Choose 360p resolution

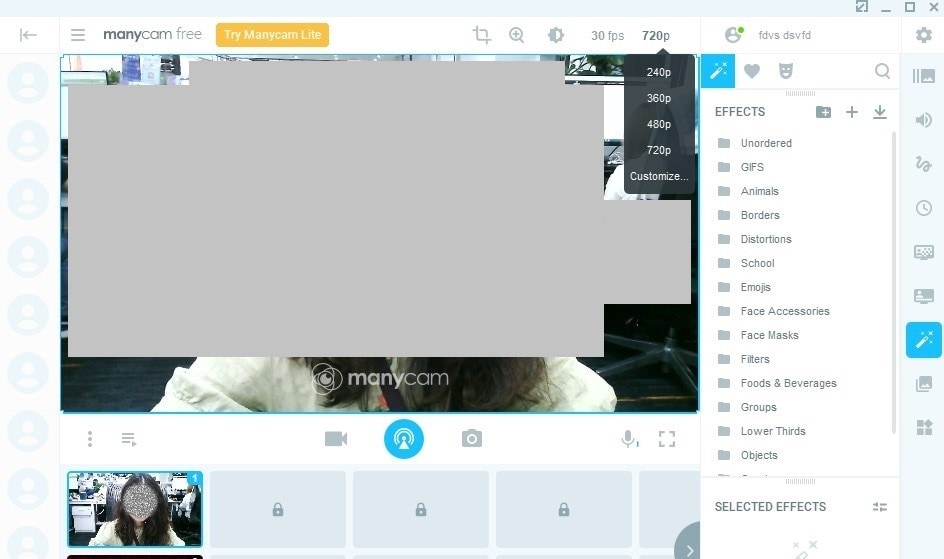click(659, 98)
